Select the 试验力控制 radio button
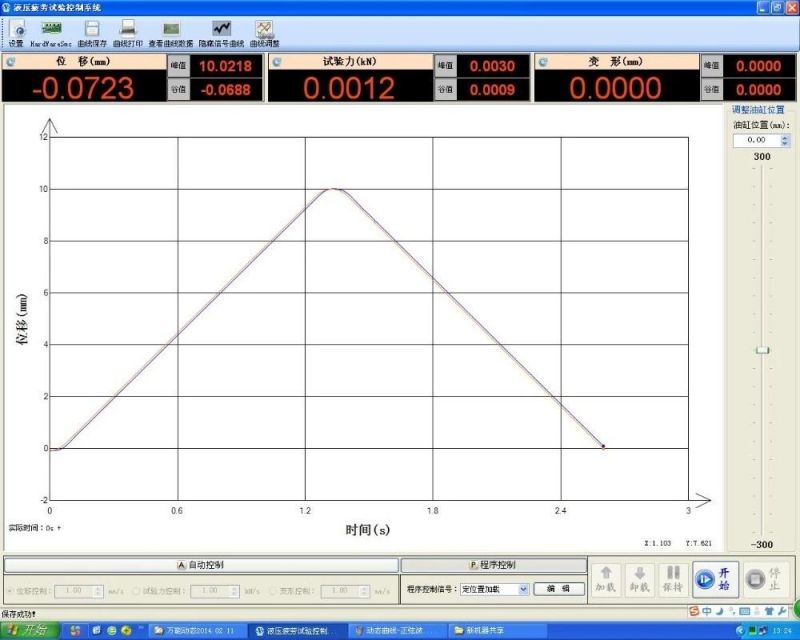 136,591
